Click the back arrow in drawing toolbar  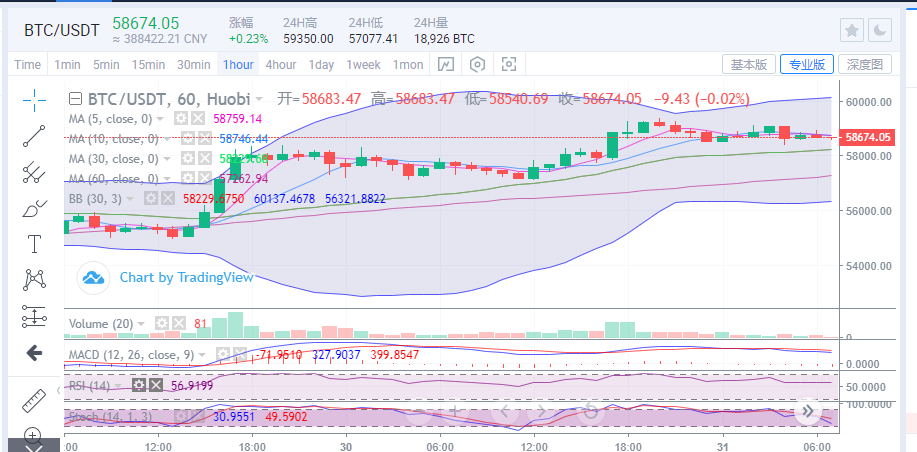coord(35,353)
